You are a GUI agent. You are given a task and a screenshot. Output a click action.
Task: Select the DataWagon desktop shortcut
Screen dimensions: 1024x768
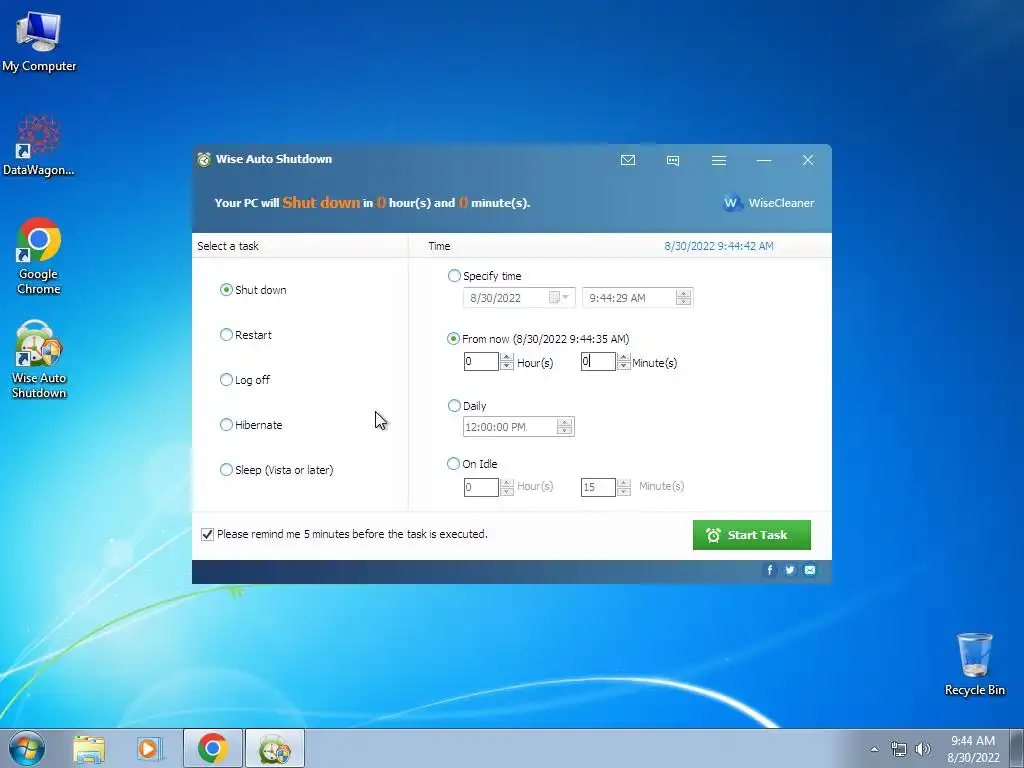click(x=39, y=145)
